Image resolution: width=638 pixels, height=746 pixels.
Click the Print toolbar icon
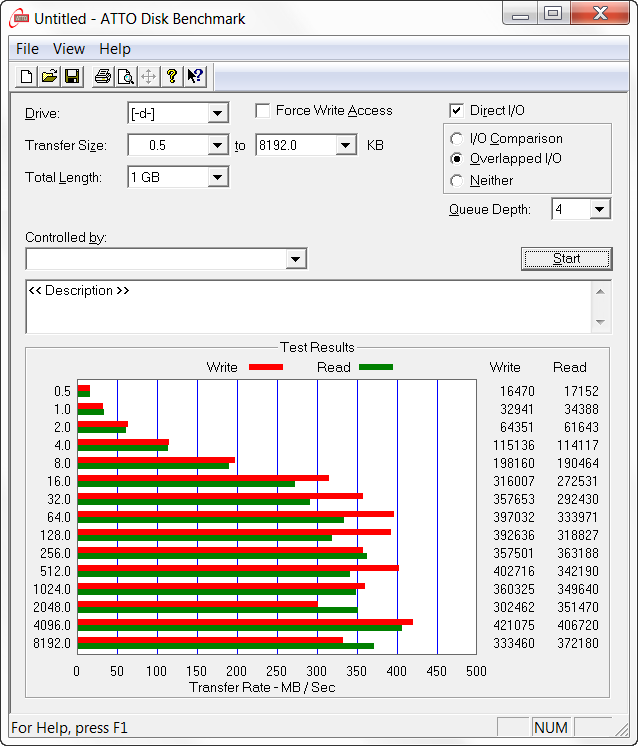click(x=102, y=76)
